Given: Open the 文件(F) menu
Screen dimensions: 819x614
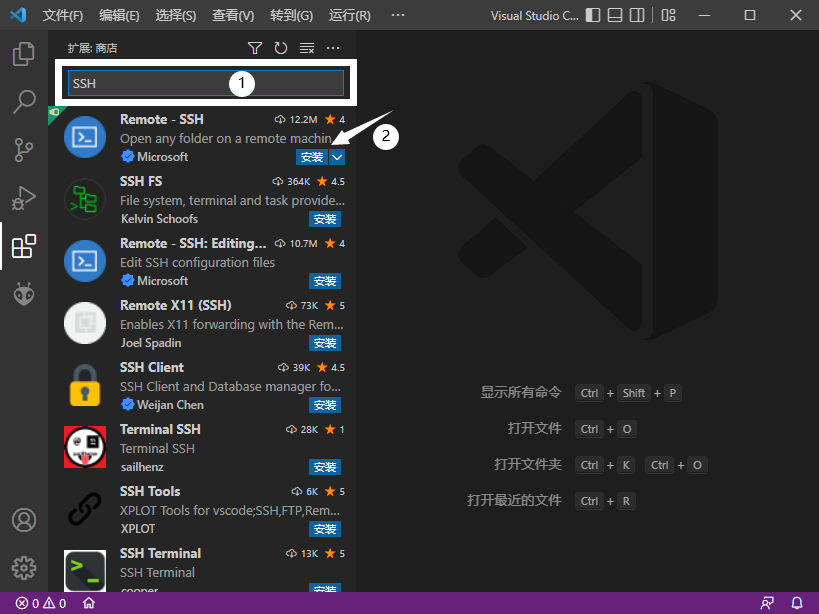Looking at the screenshot, I should 63,15.
